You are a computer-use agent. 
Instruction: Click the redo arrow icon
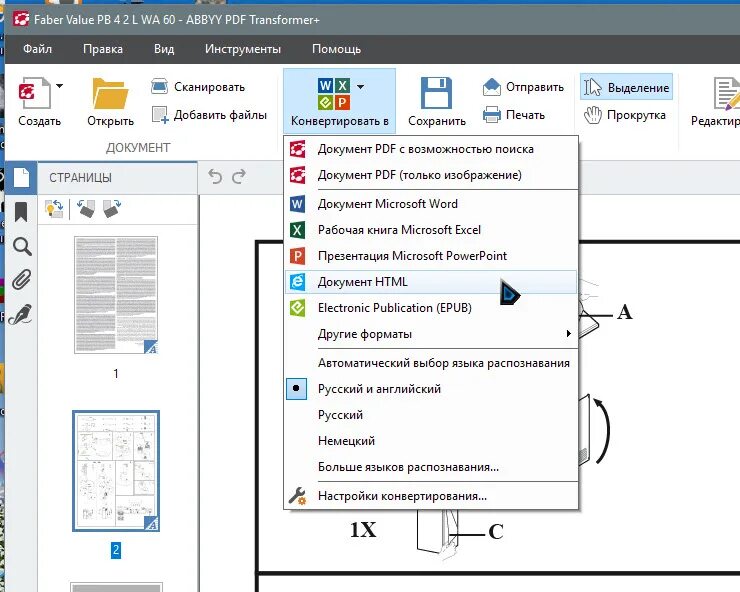[239, 177]
